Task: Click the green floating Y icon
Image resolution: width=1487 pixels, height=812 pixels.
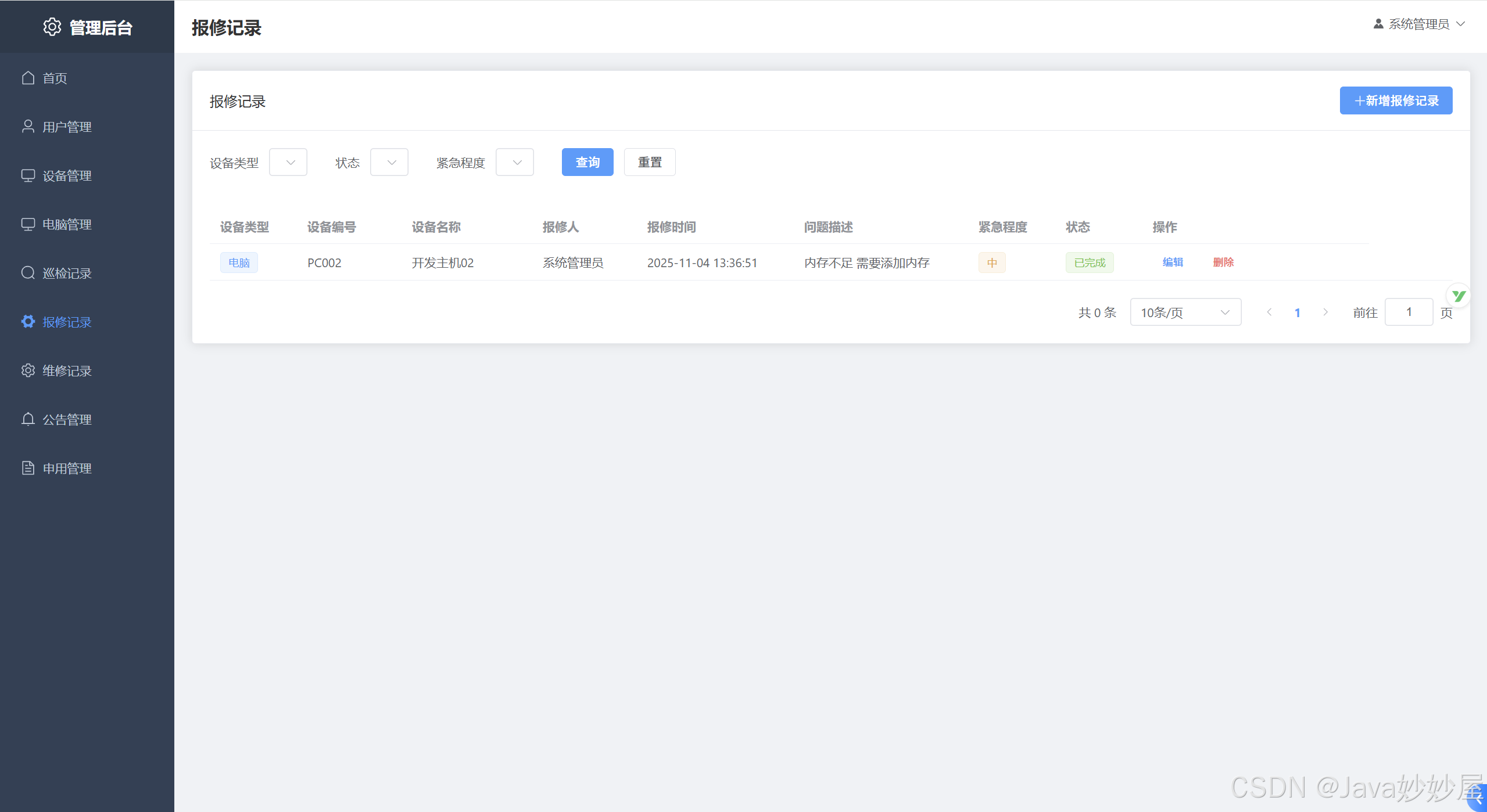Action: click(x=1459, y=296)
